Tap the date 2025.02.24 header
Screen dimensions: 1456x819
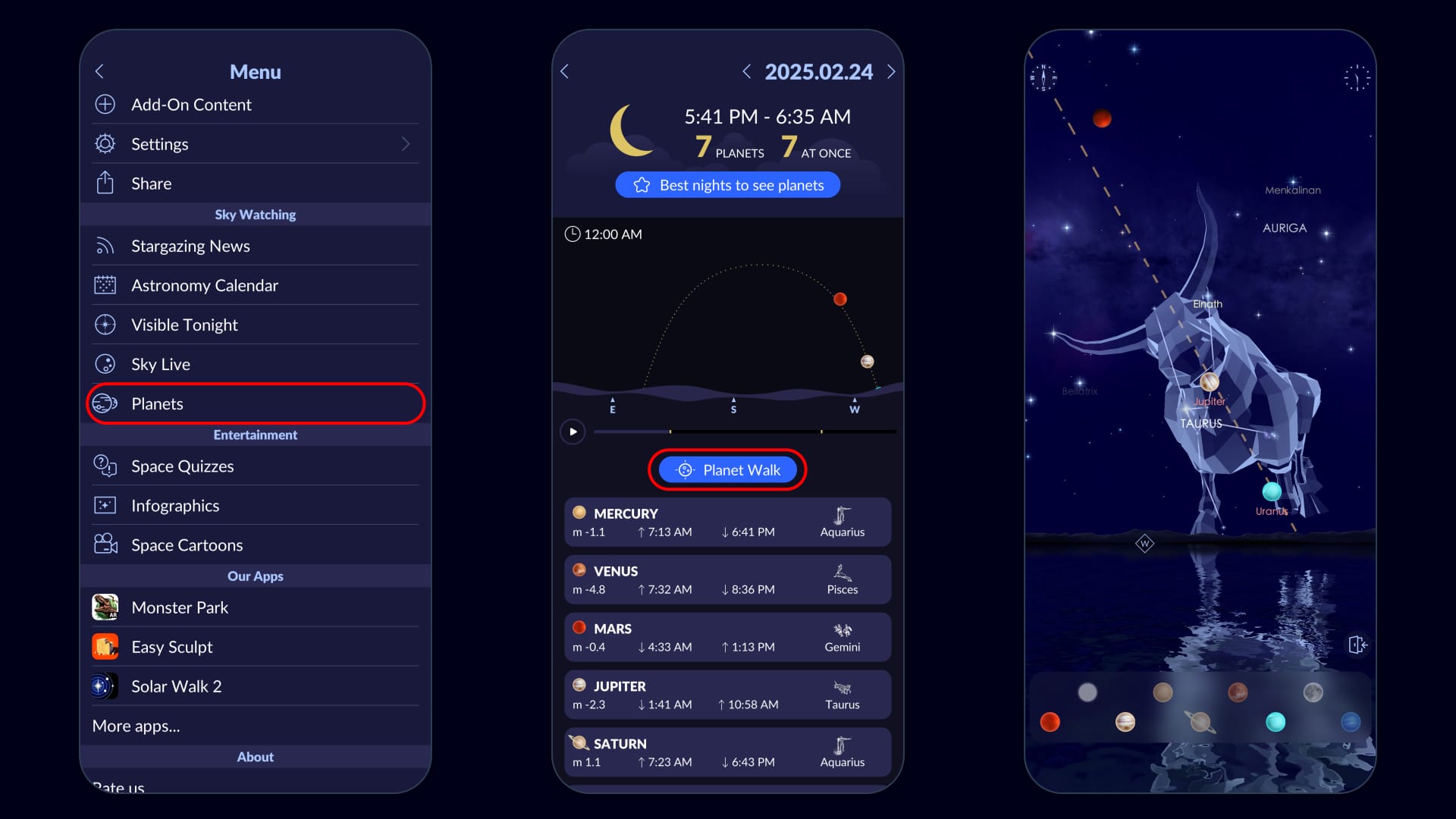[x=818, y=72]
